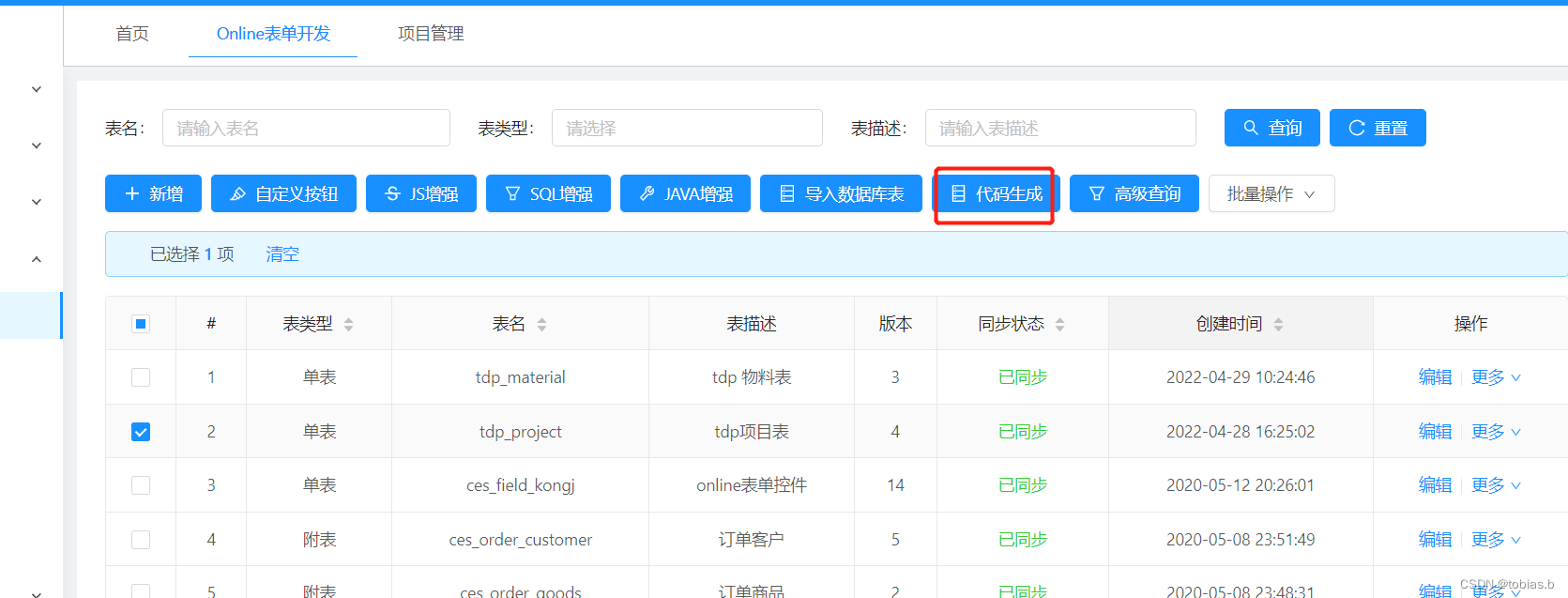Open 自定义按钮 custom button dialog
The height and width of the screenshot is (598, 1568).
click(283, 193)
